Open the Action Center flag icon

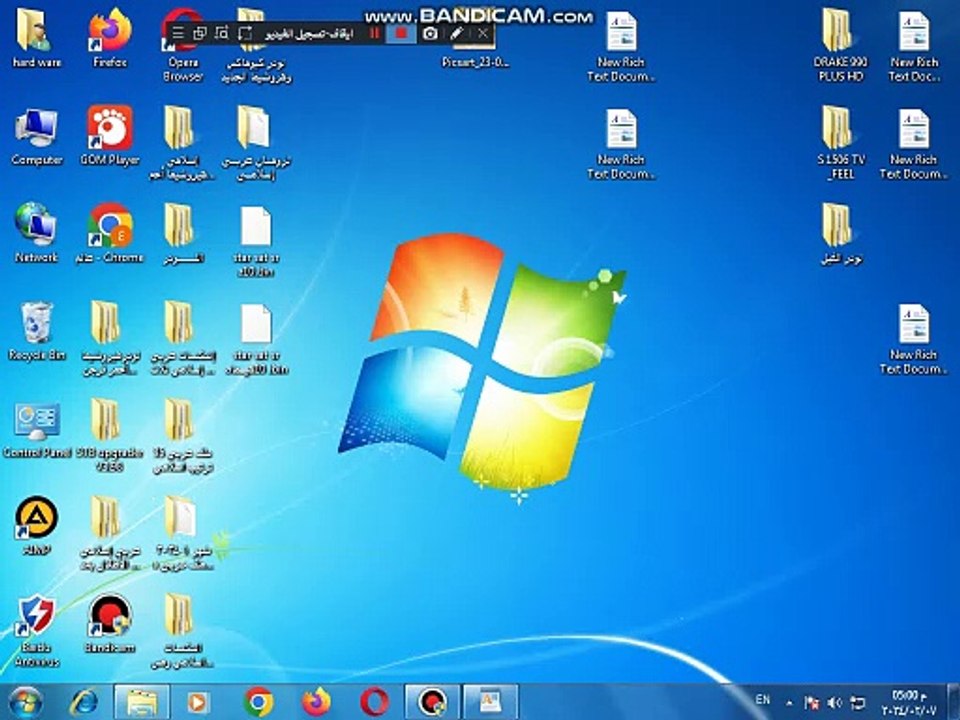click(811, 702)
